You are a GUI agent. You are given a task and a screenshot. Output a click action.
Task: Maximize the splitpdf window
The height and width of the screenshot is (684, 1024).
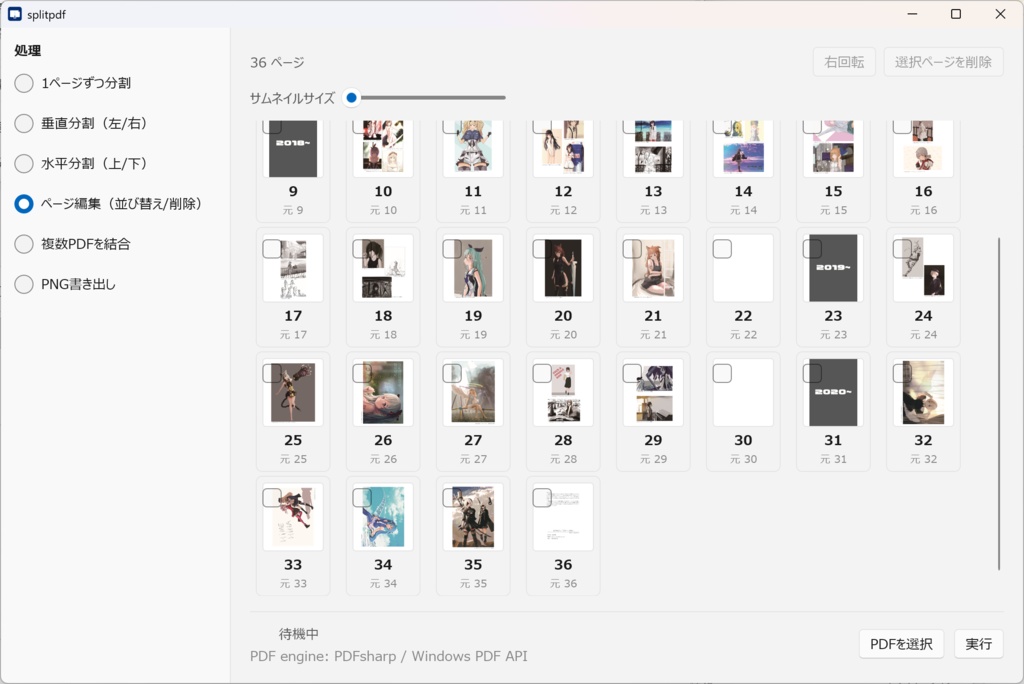click(x=955, y=14)
